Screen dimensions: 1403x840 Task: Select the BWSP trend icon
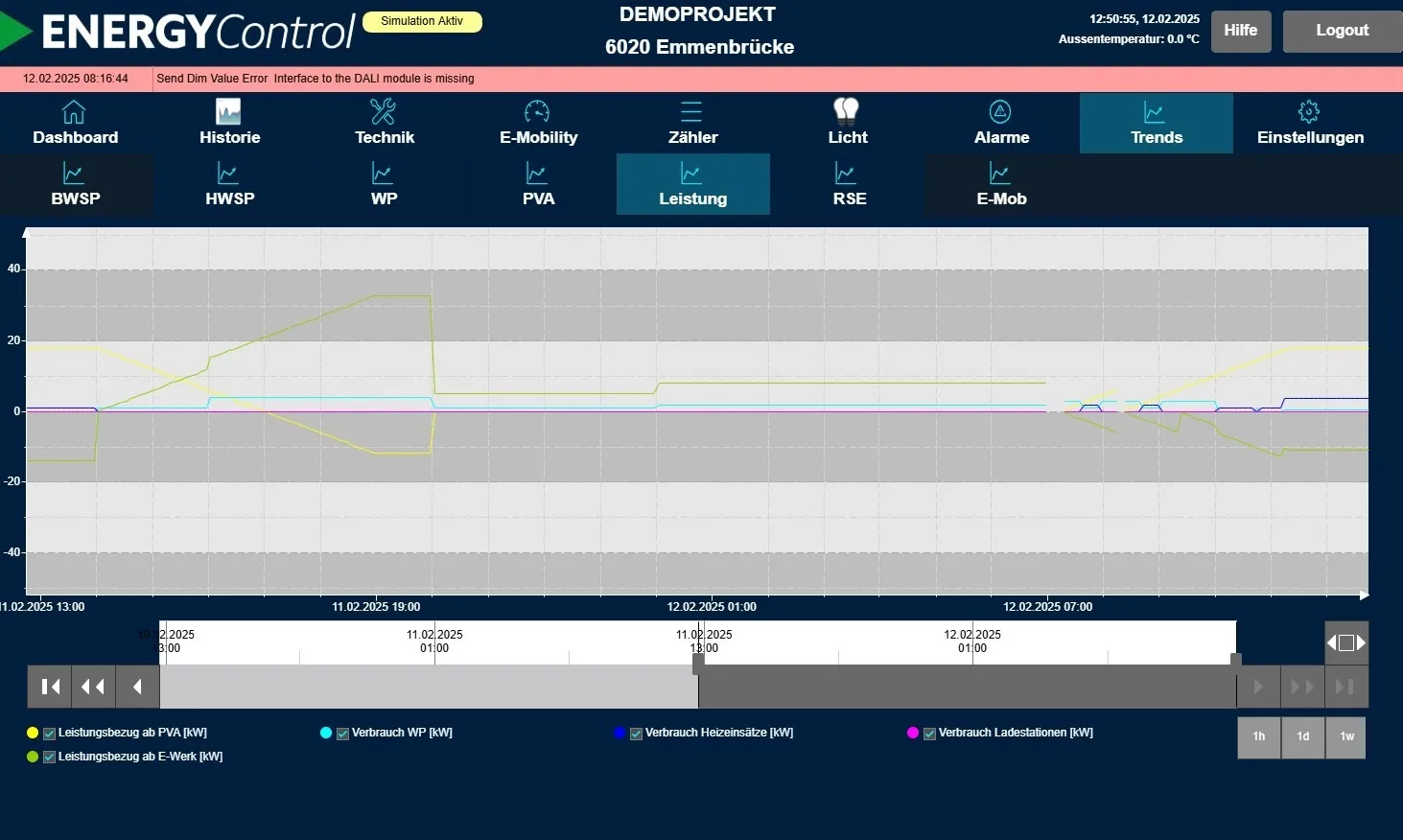[x=74, y=174]
